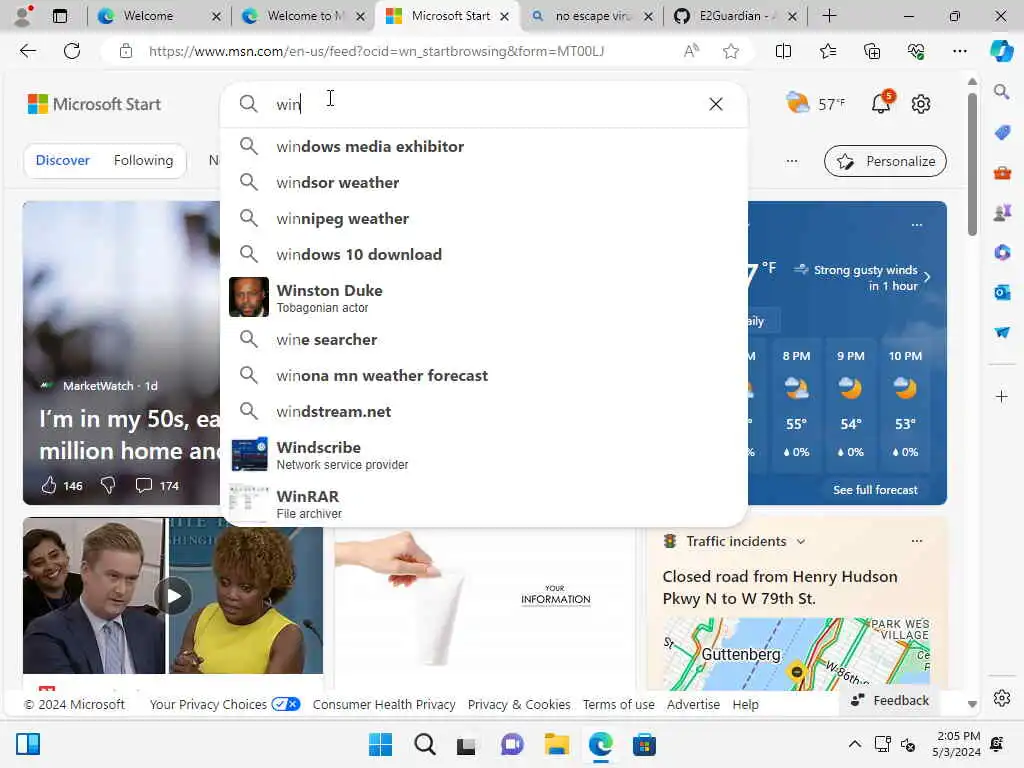Switch to the Discover tab
Image resolution: width=1024 pixels, height=768 pixels.
tap(63, 161)
